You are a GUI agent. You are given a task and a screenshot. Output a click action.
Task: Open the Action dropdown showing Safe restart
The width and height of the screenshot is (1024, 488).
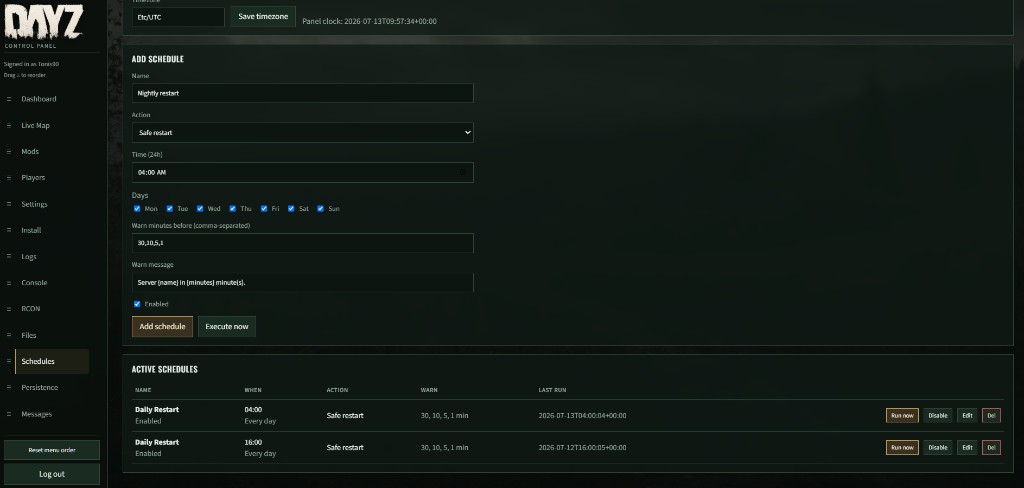click(302, 133)
